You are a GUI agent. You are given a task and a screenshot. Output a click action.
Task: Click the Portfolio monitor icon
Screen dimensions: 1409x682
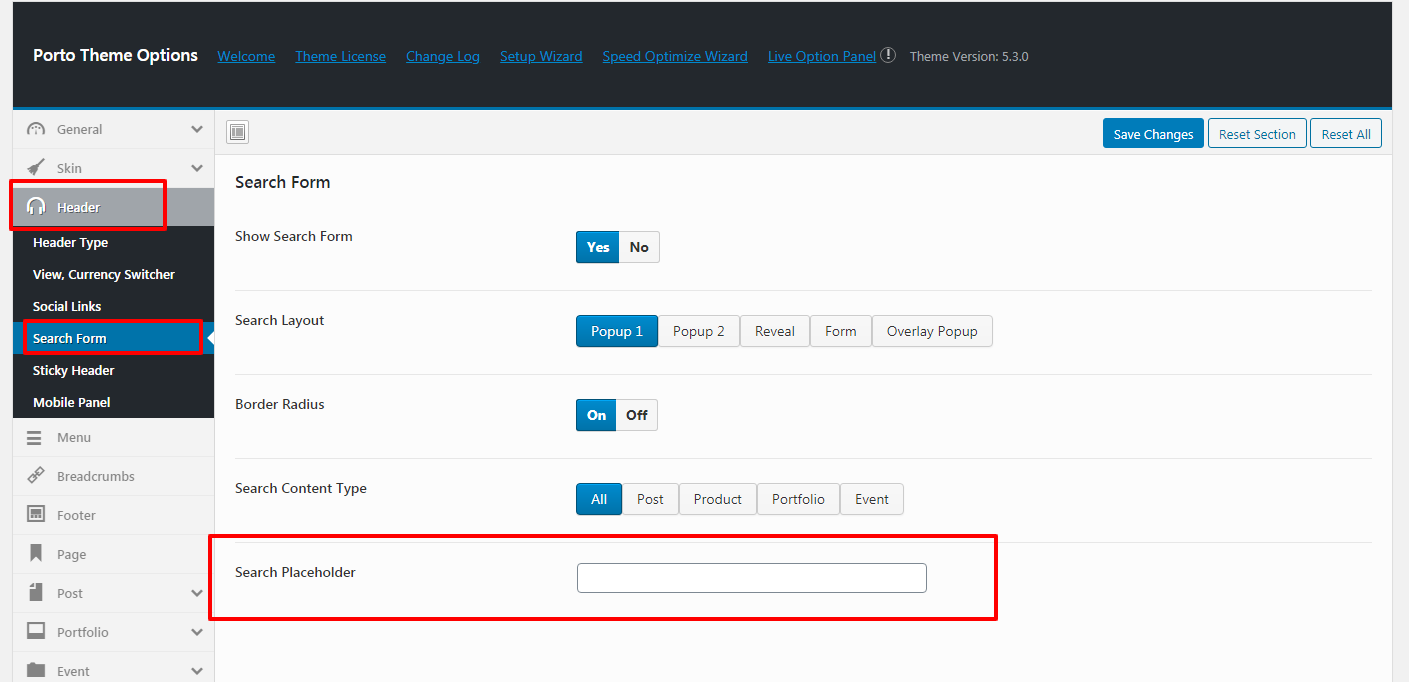pos(36,631)
